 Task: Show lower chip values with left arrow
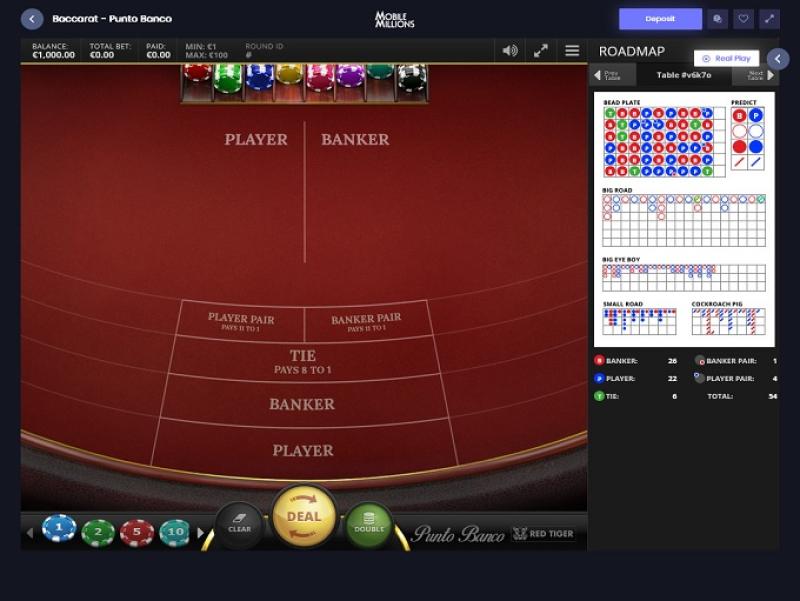coord(30,533)
